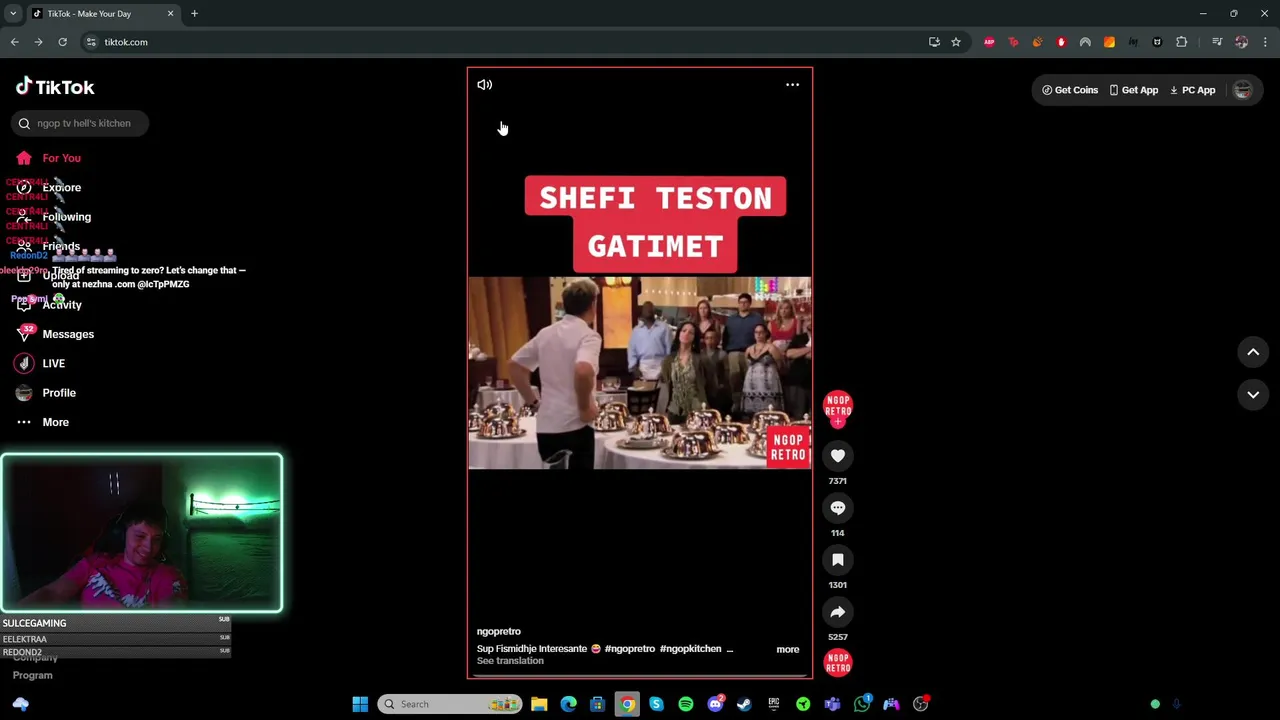Open WhatsApp from the taskbar

(x=862, y=704)
